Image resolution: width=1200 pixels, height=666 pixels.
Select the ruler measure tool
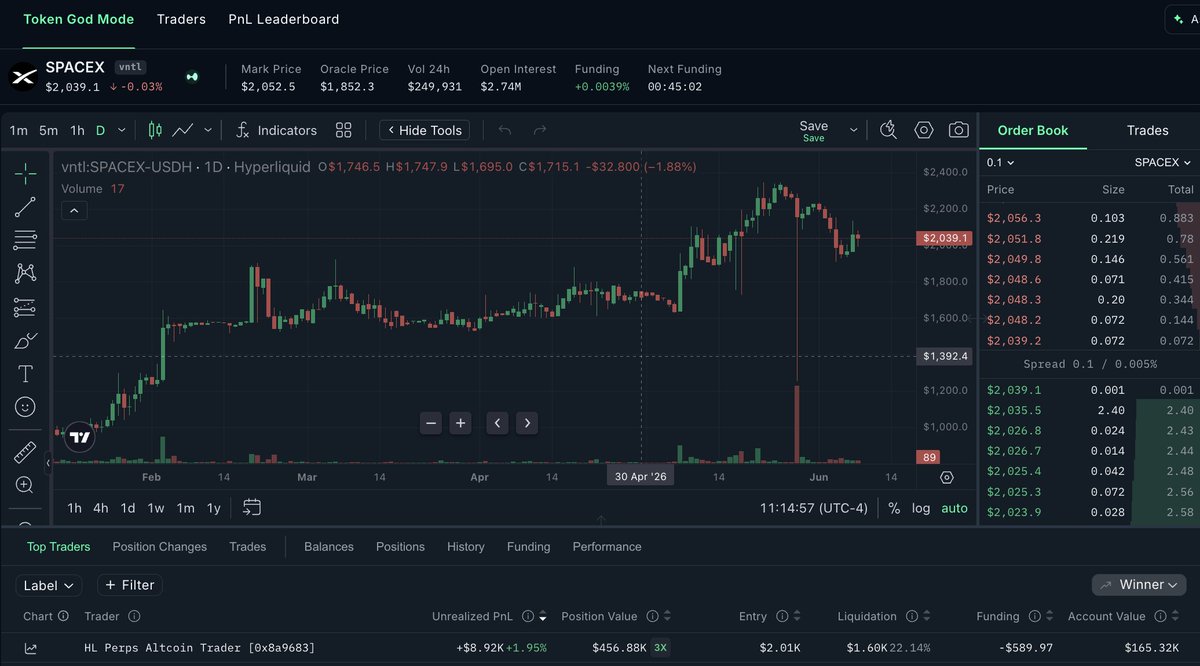[x=26, y=452]
